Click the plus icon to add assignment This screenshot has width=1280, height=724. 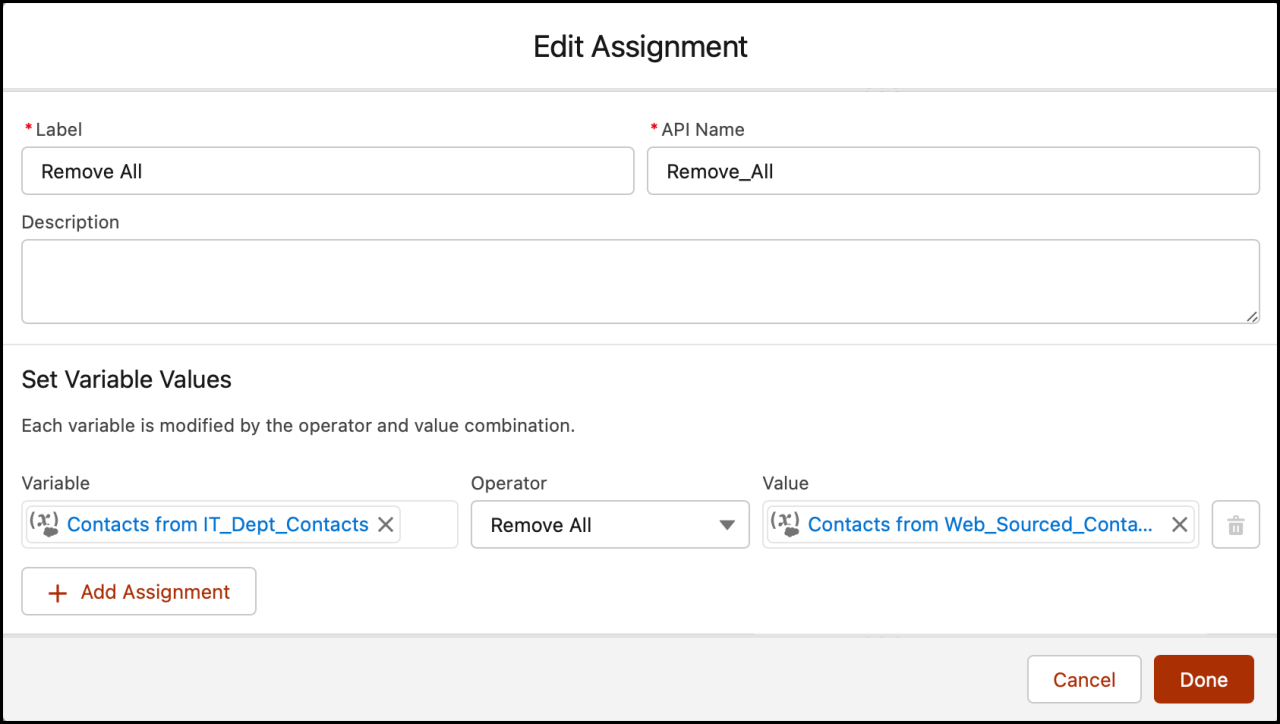click(x=58, y=593)
